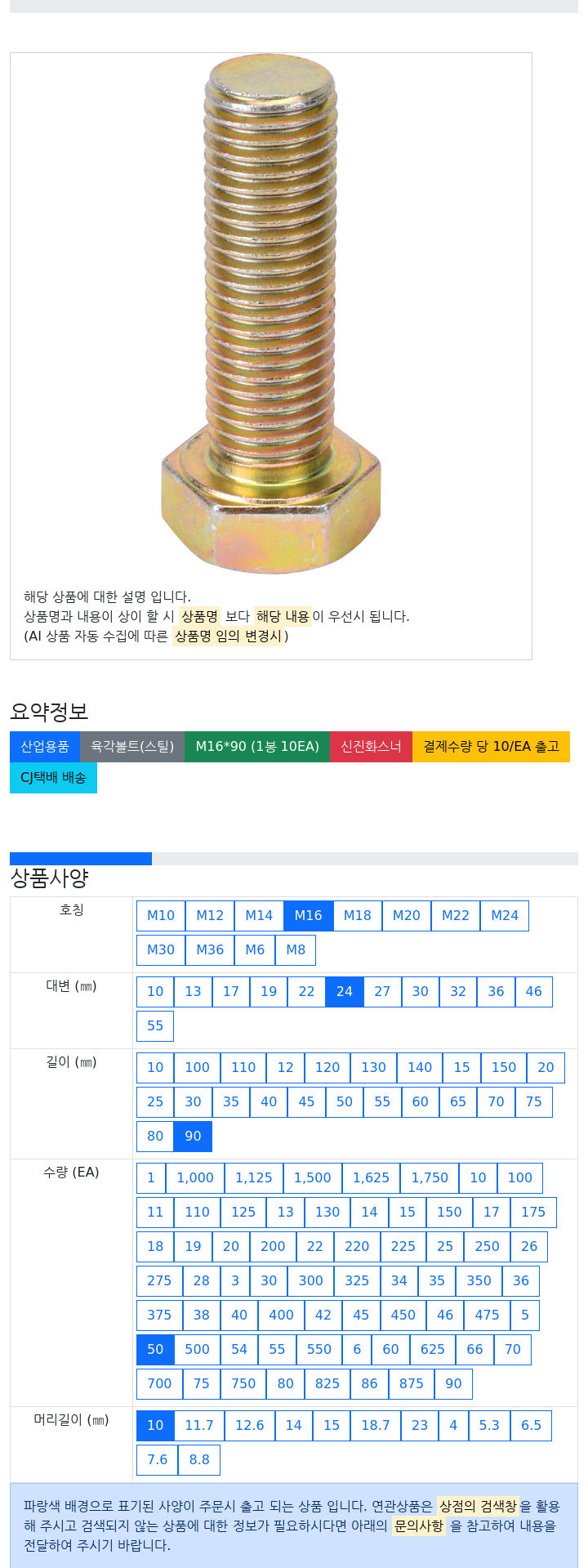
Task: Open the 육각볼트(스틸) gray tag
Action: [132, 746]
